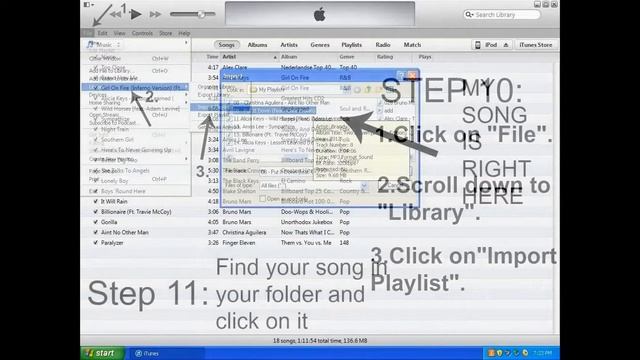Screen dimensions: 640x360
Task: Select the song "It Will Rain"
Action: coord(114,202)
